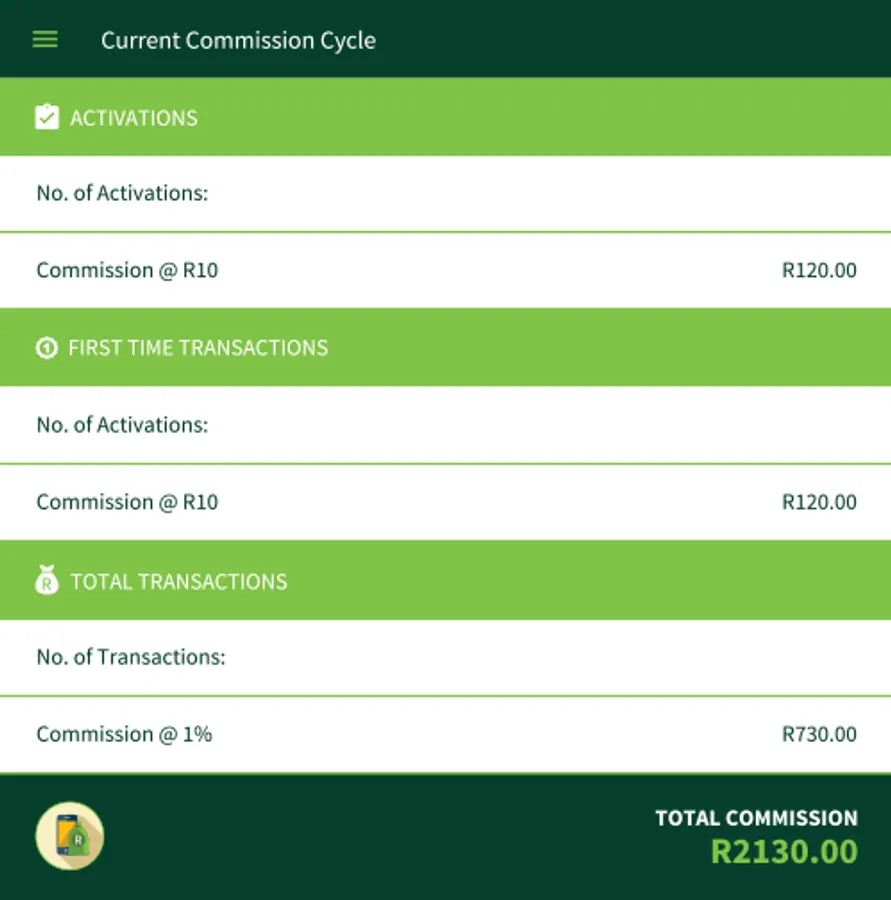
Task: Select the FIRST TIME TRANSACTIONS header
Action: pyautogui.click(x=198, y=348)
